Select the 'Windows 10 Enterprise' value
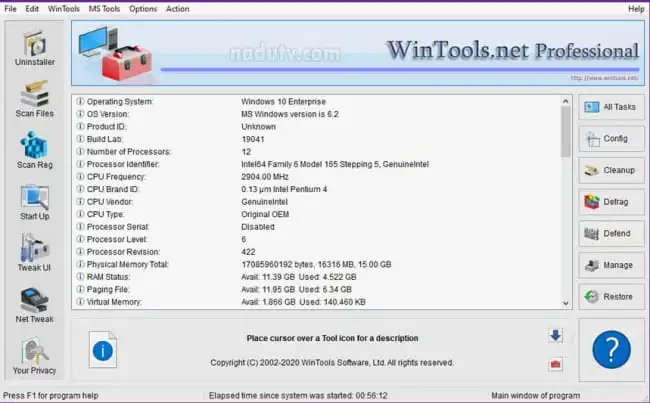The image size is (650, 403). [x=284, y=102]
